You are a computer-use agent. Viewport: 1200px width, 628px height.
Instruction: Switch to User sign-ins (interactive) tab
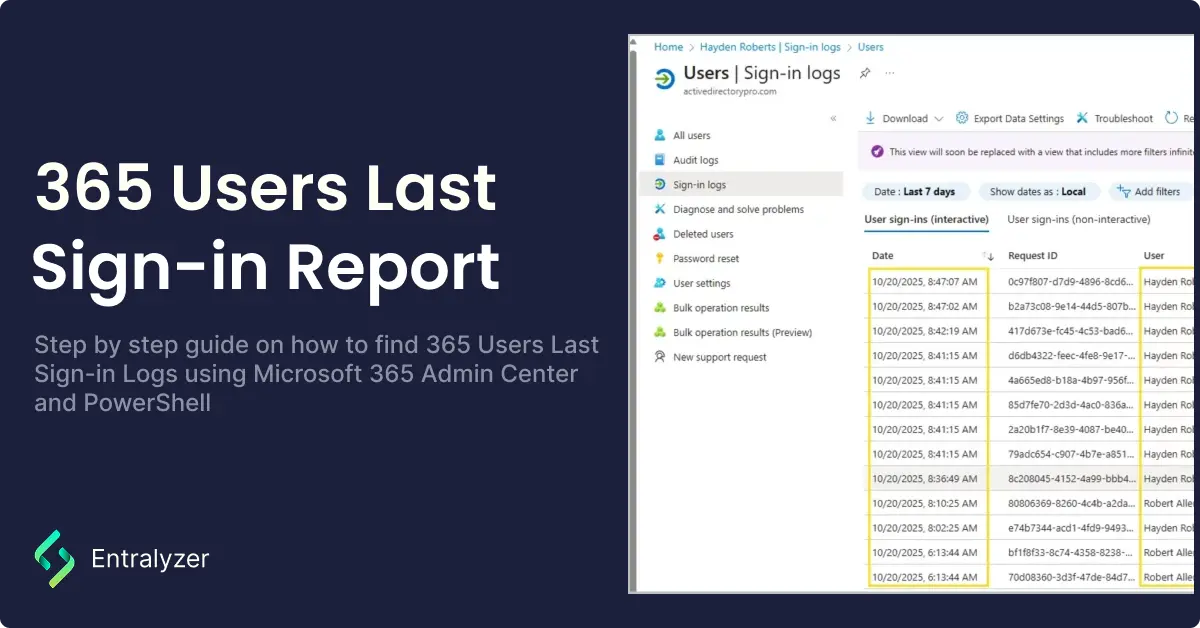(926, 219)
